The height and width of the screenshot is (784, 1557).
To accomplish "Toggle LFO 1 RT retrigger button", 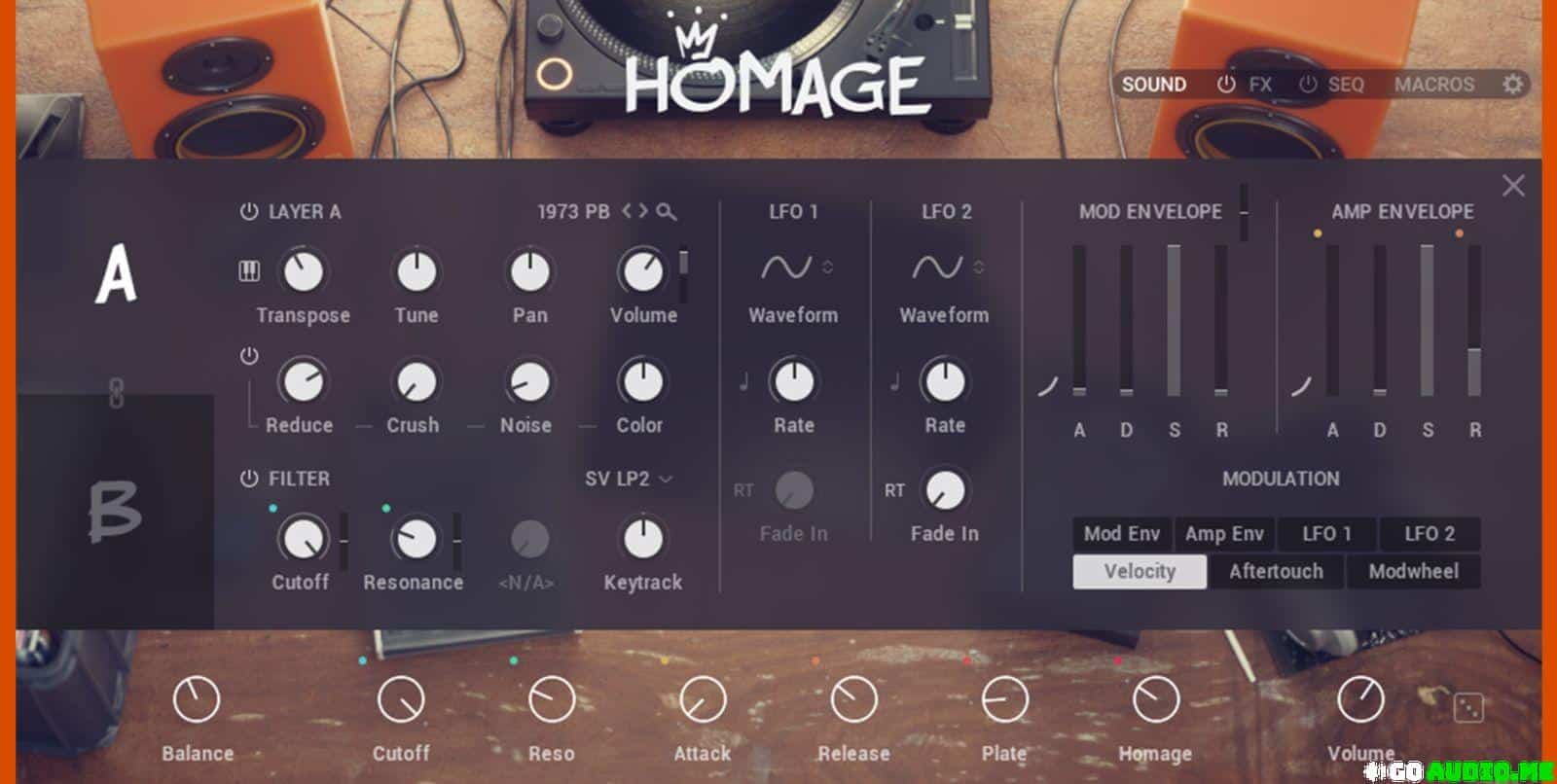I will click(743, 490).
